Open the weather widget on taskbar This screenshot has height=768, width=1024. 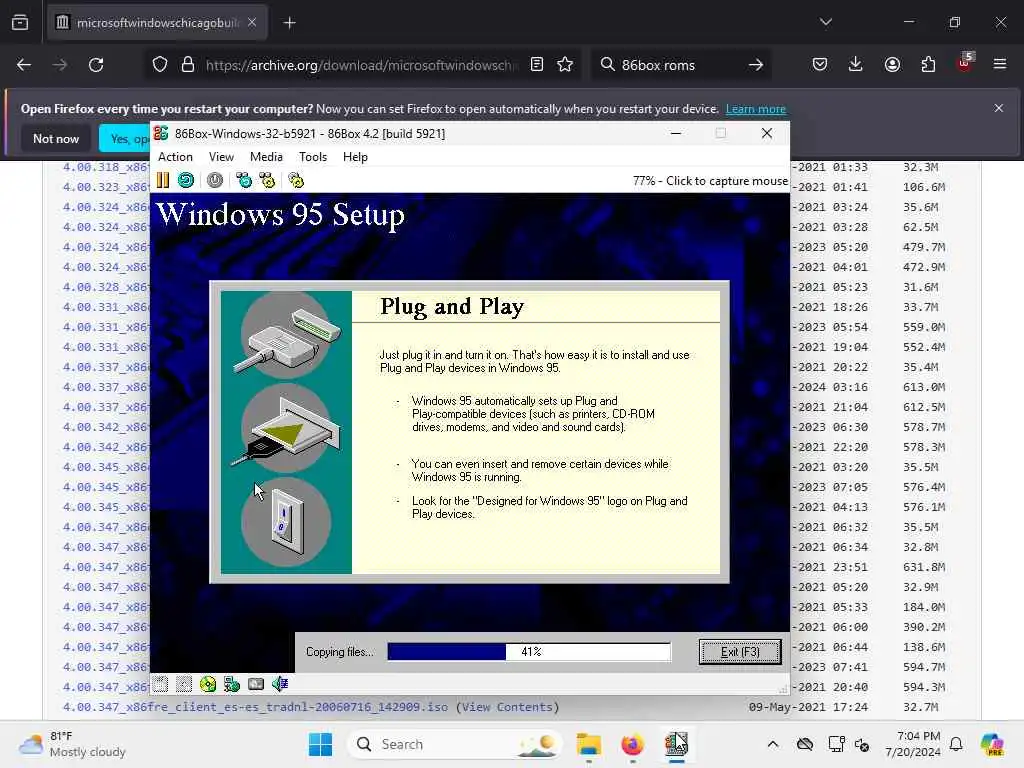click(x=72, y=744)
